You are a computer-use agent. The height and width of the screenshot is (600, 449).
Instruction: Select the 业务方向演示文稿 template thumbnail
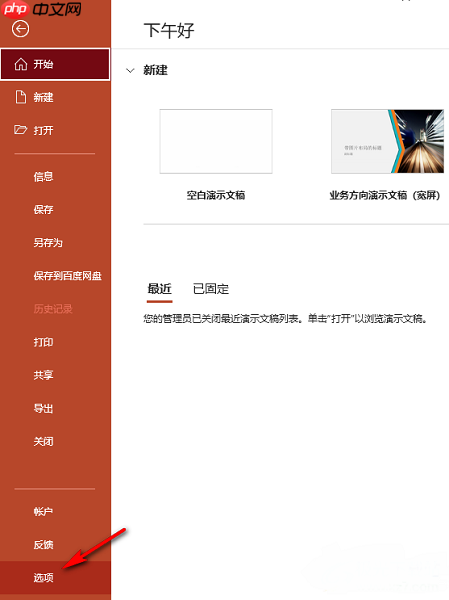click(x=387, y=141)
